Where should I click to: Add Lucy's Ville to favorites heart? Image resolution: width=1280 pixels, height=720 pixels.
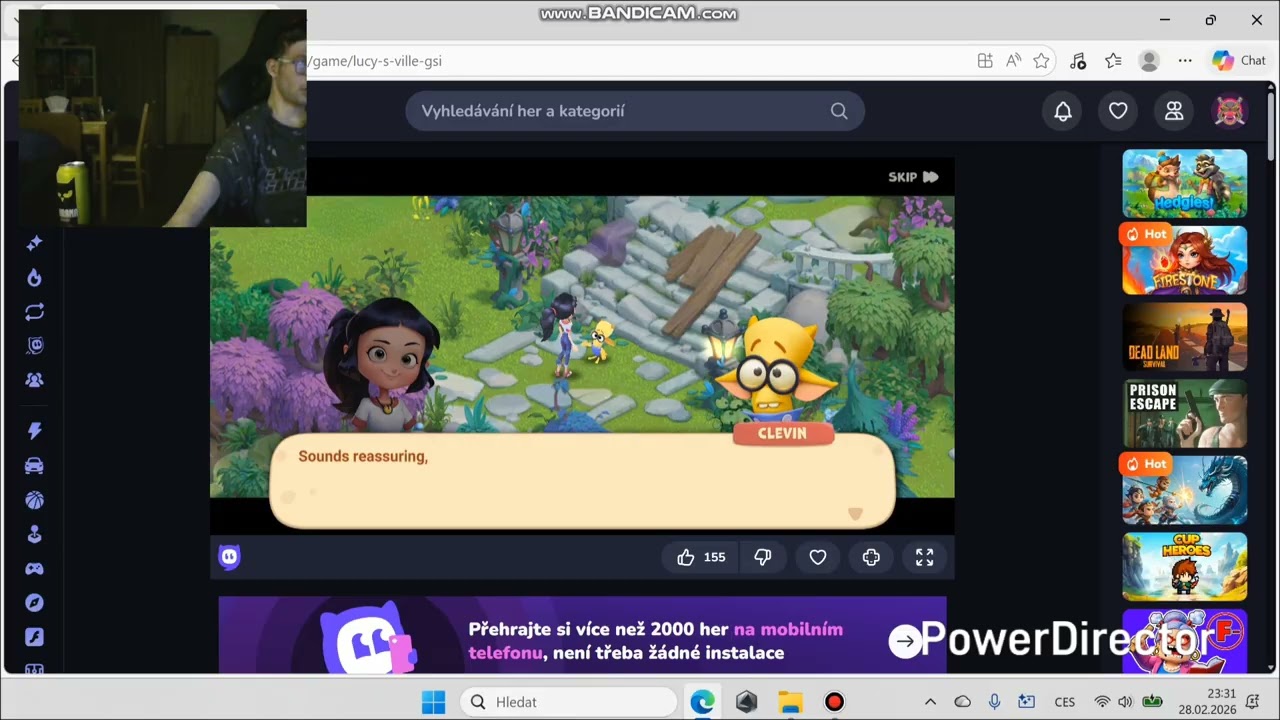[818, 557]
